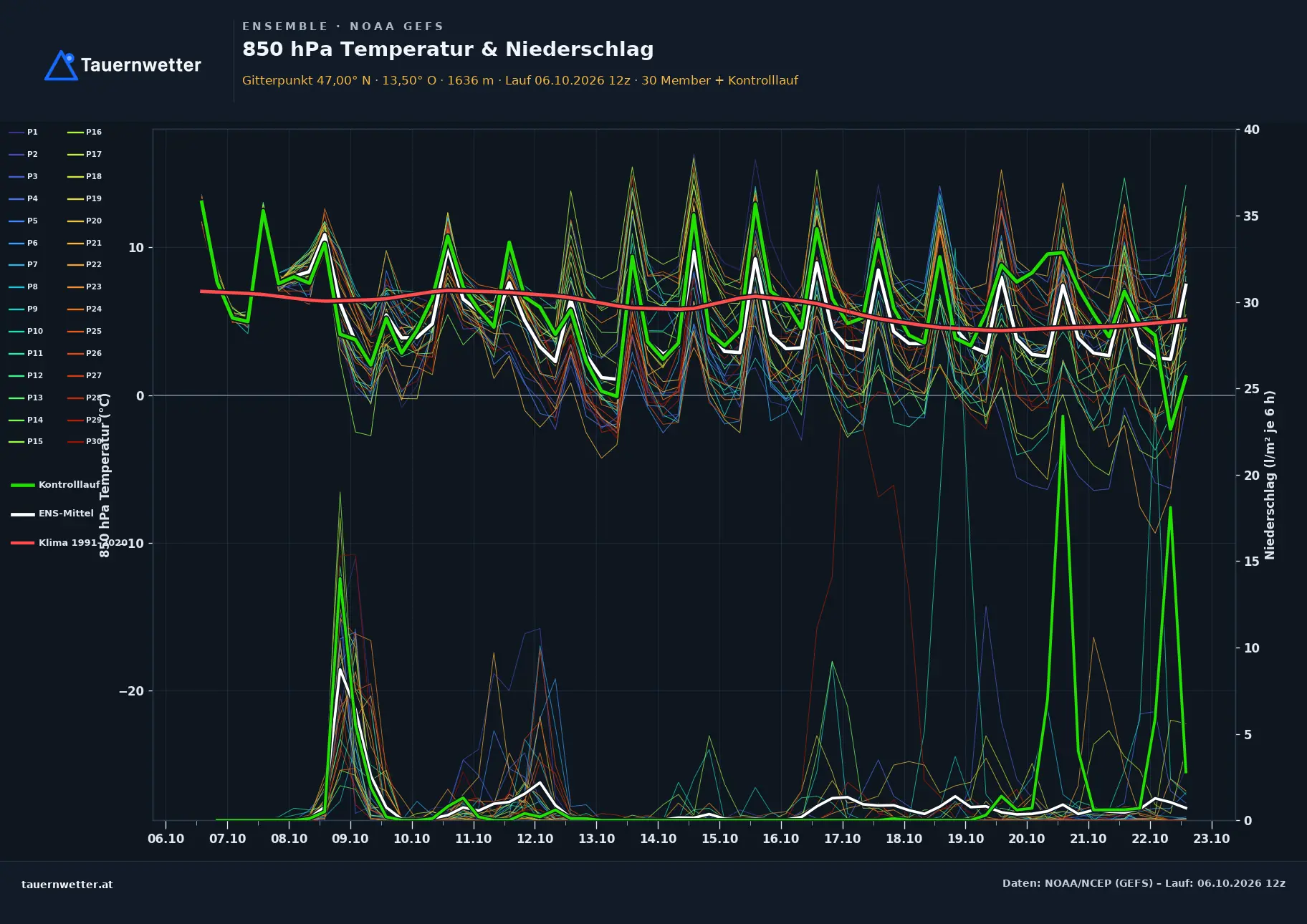The image size is (1307, 924).
Task: Select legend entry P17
Action: click(x=85, y=155)
